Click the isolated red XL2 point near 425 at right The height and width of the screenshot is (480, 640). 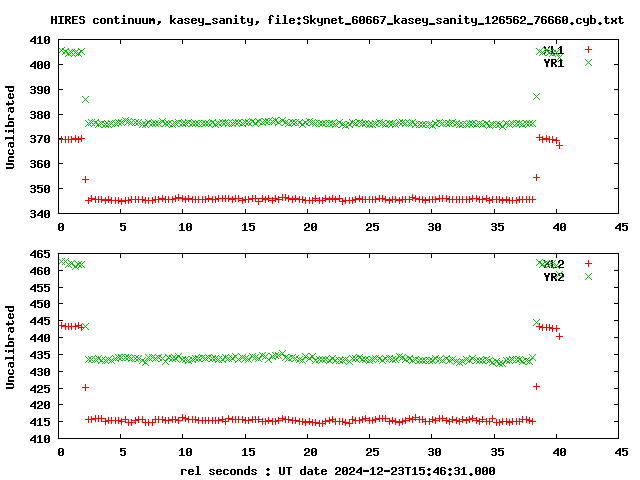pos(536,387)
